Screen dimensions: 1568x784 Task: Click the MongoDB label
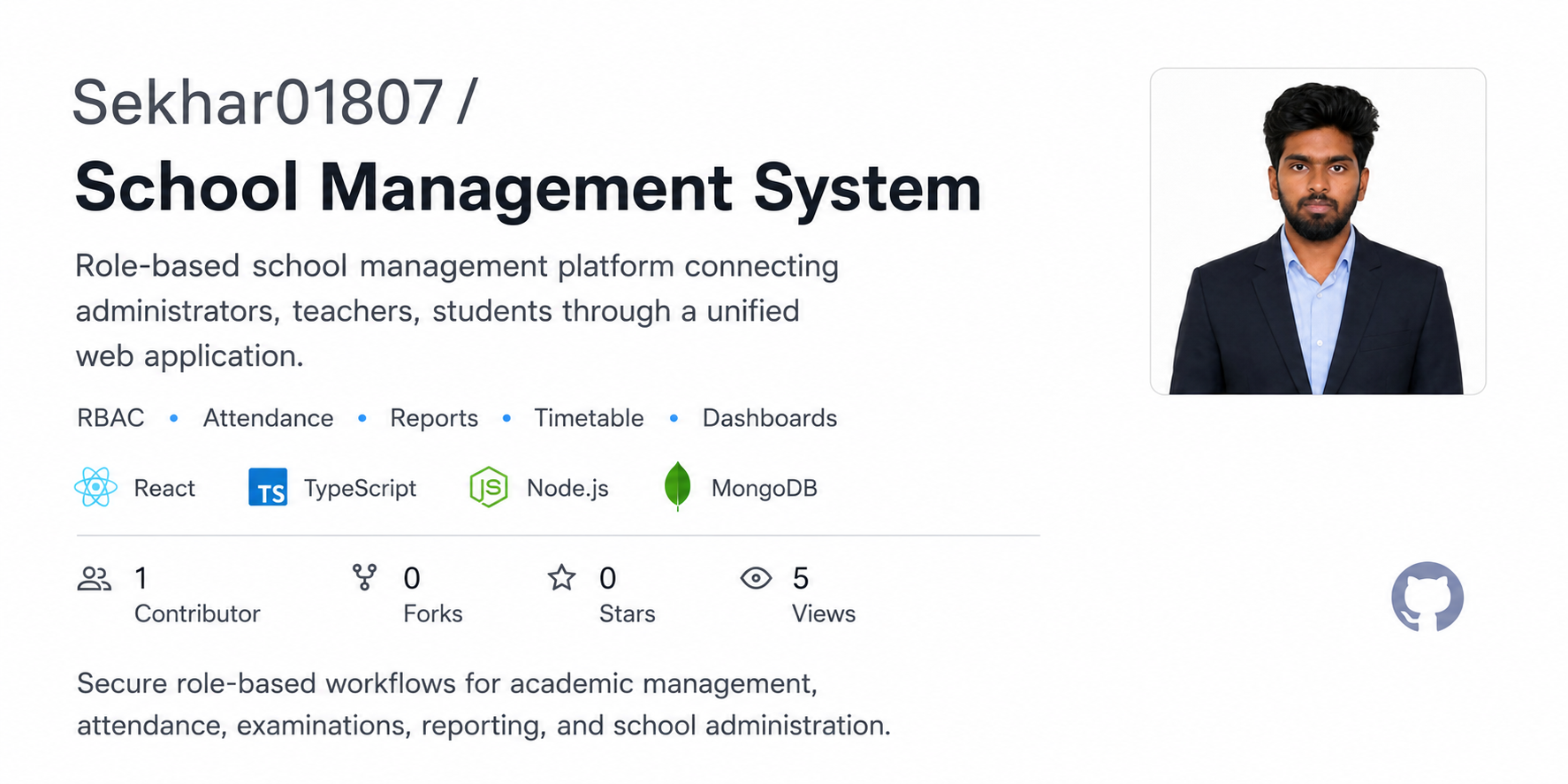pos(765,489)
